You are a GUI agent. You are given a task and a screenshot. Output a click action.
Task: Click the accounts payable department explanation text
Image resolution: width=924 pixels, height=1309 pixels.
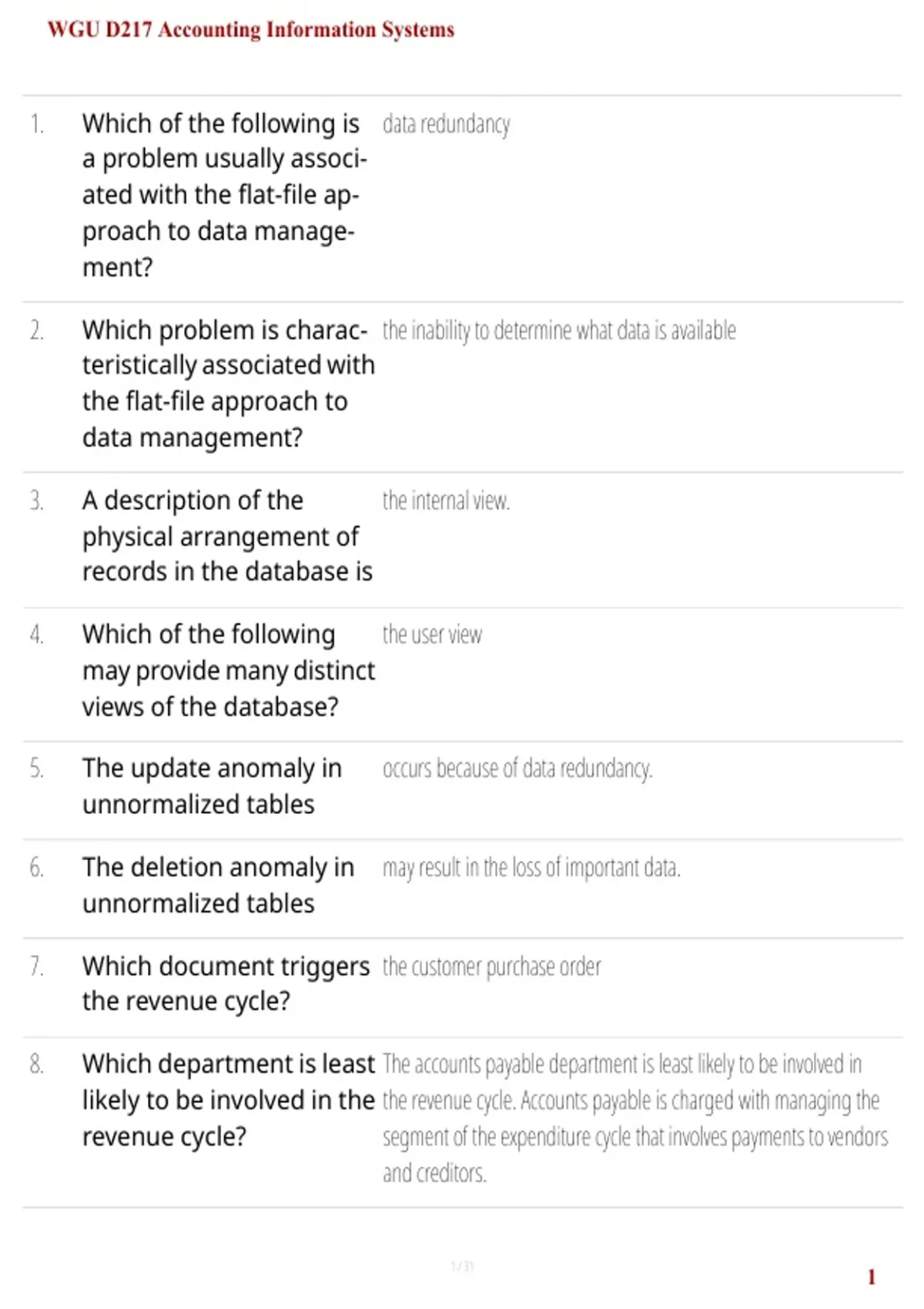(x=635, y=1118)
